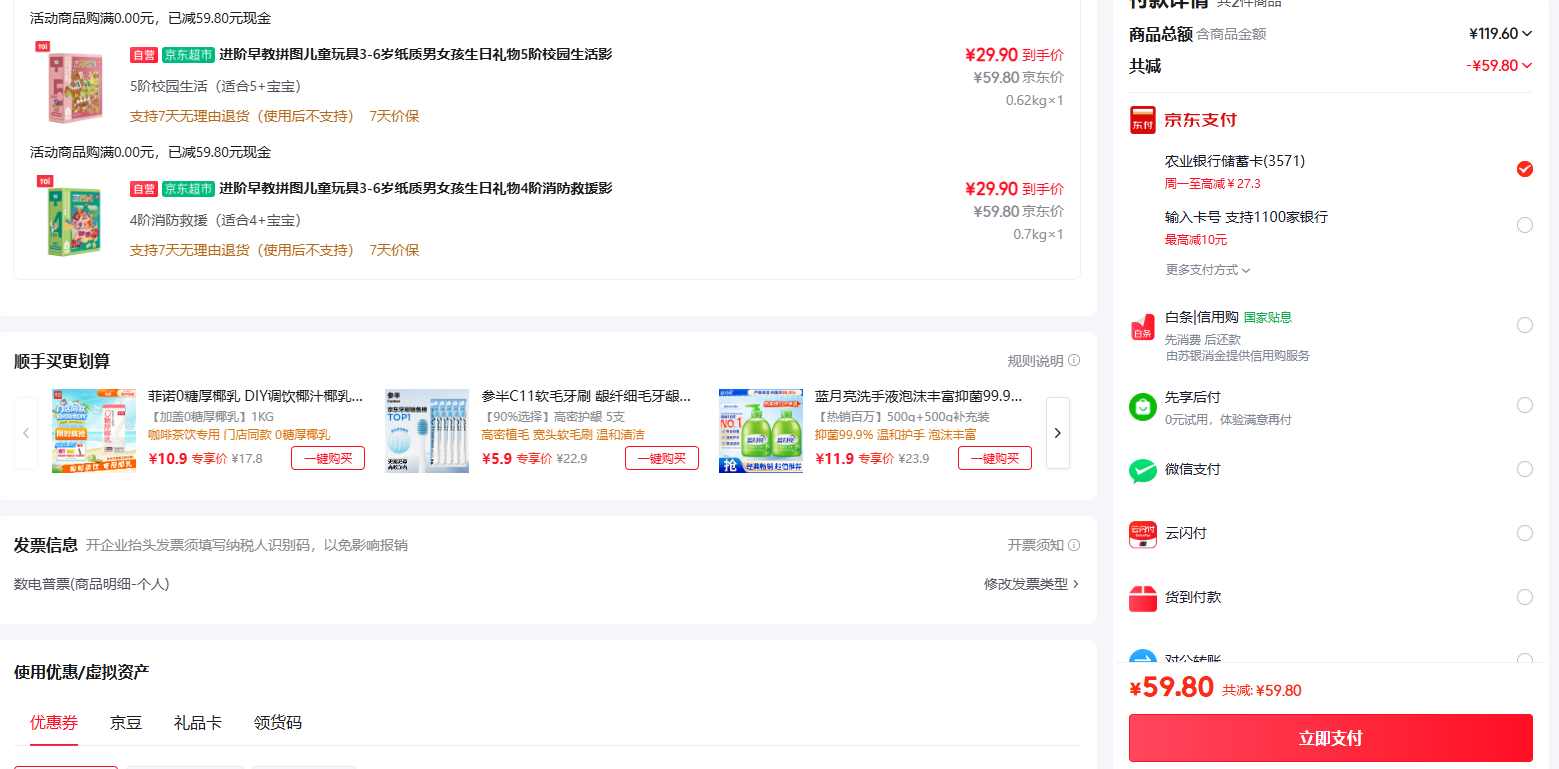This screenshot has height=769, width=1559.
Task: Click 蓝月亮洗手液泡沫丰富 product title
Action: coord(919,397)
